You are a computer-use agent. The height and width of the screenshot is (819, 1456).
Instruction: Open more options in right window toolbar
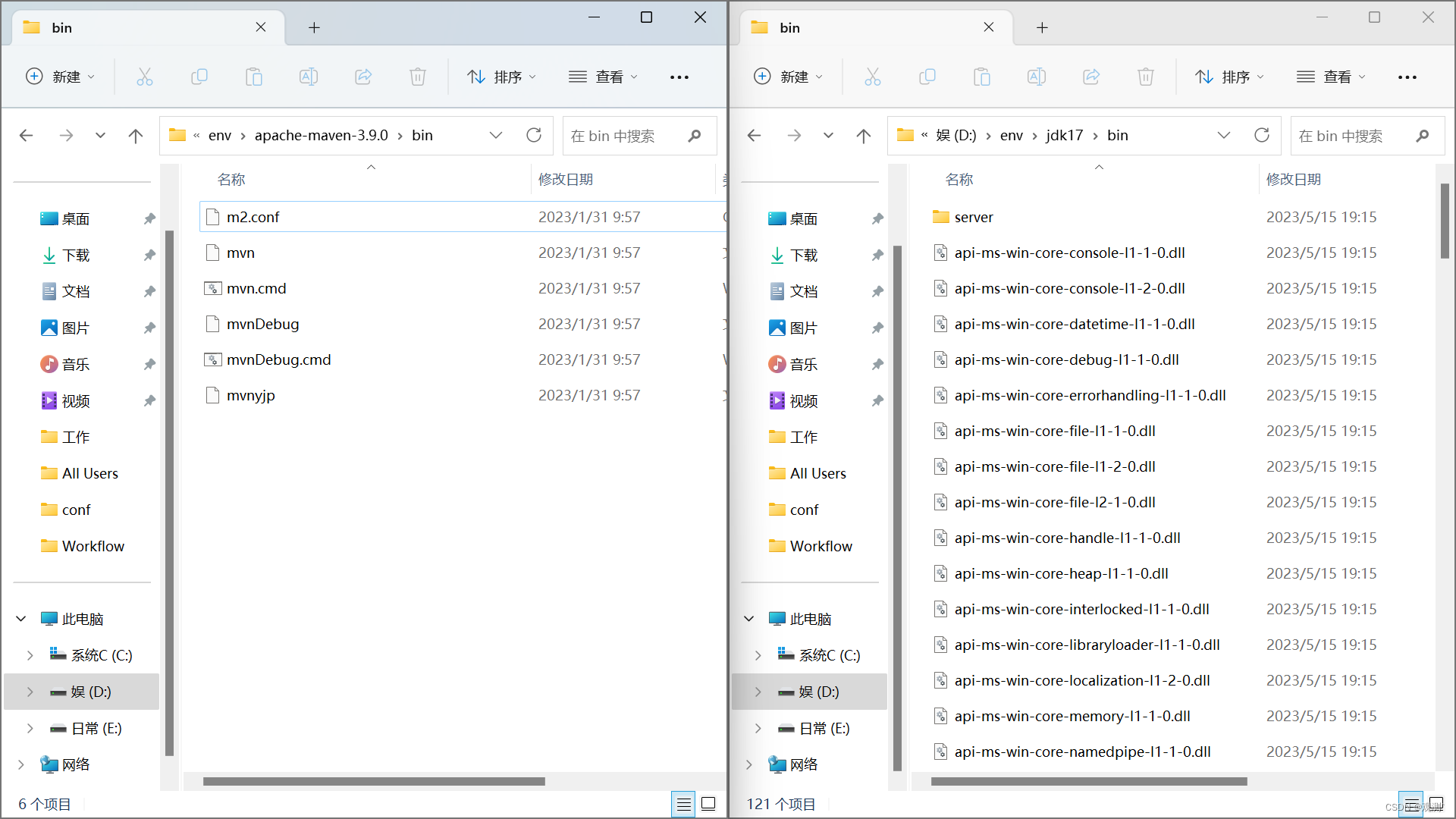[1407, 77]
